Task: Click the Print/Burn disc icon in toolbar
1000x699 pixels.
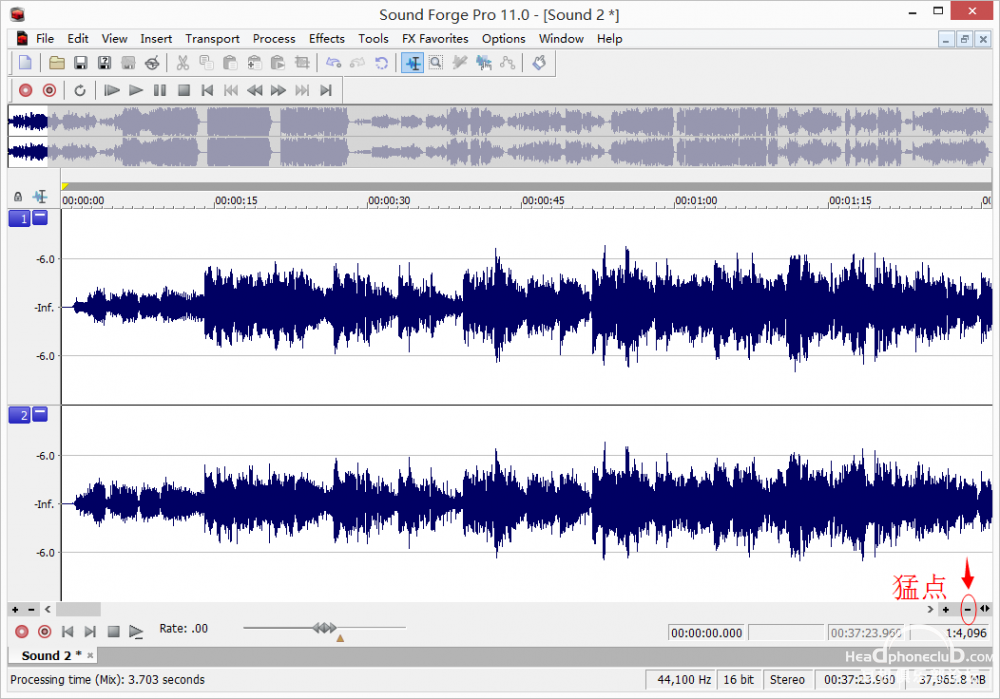Action: tap(152, 63)
